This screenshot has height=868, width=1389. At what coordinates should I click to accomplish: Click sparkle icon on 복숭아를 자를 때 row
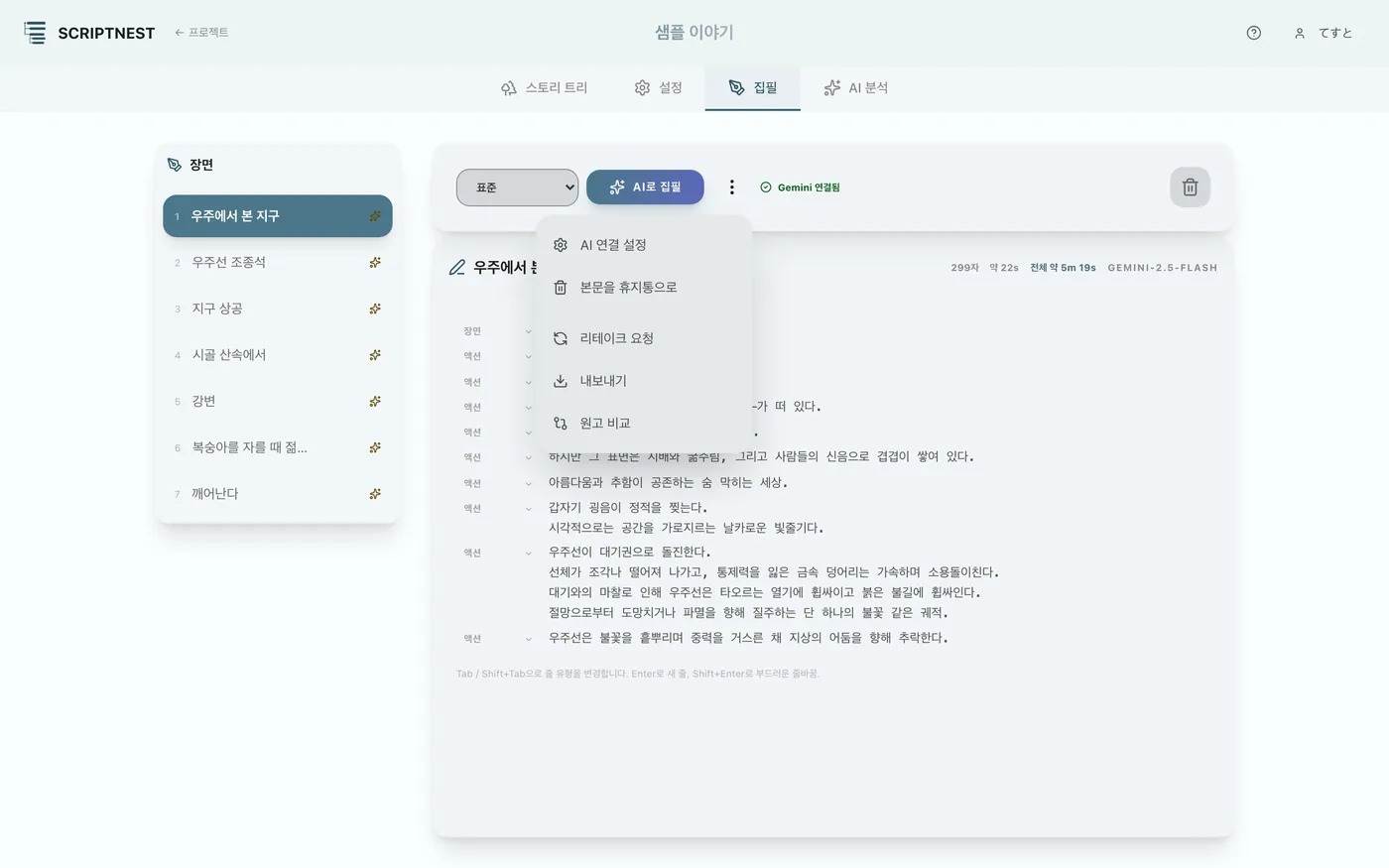click(375, 447)
